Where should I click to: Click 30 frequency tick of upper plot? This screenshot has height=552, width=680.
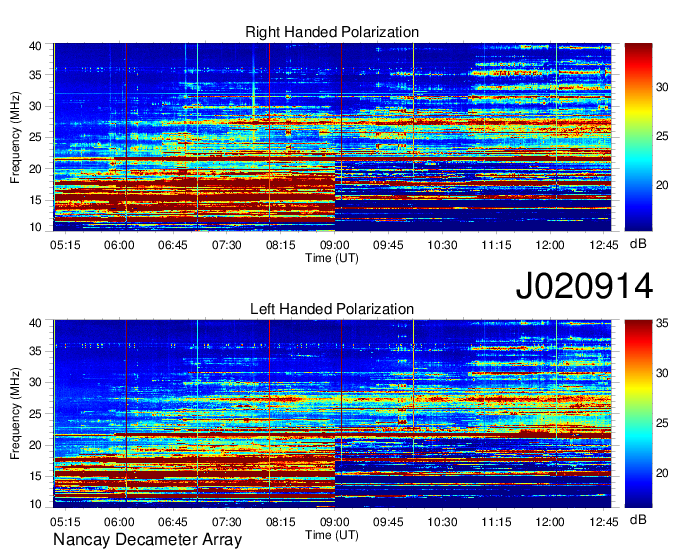coord(36,106)
